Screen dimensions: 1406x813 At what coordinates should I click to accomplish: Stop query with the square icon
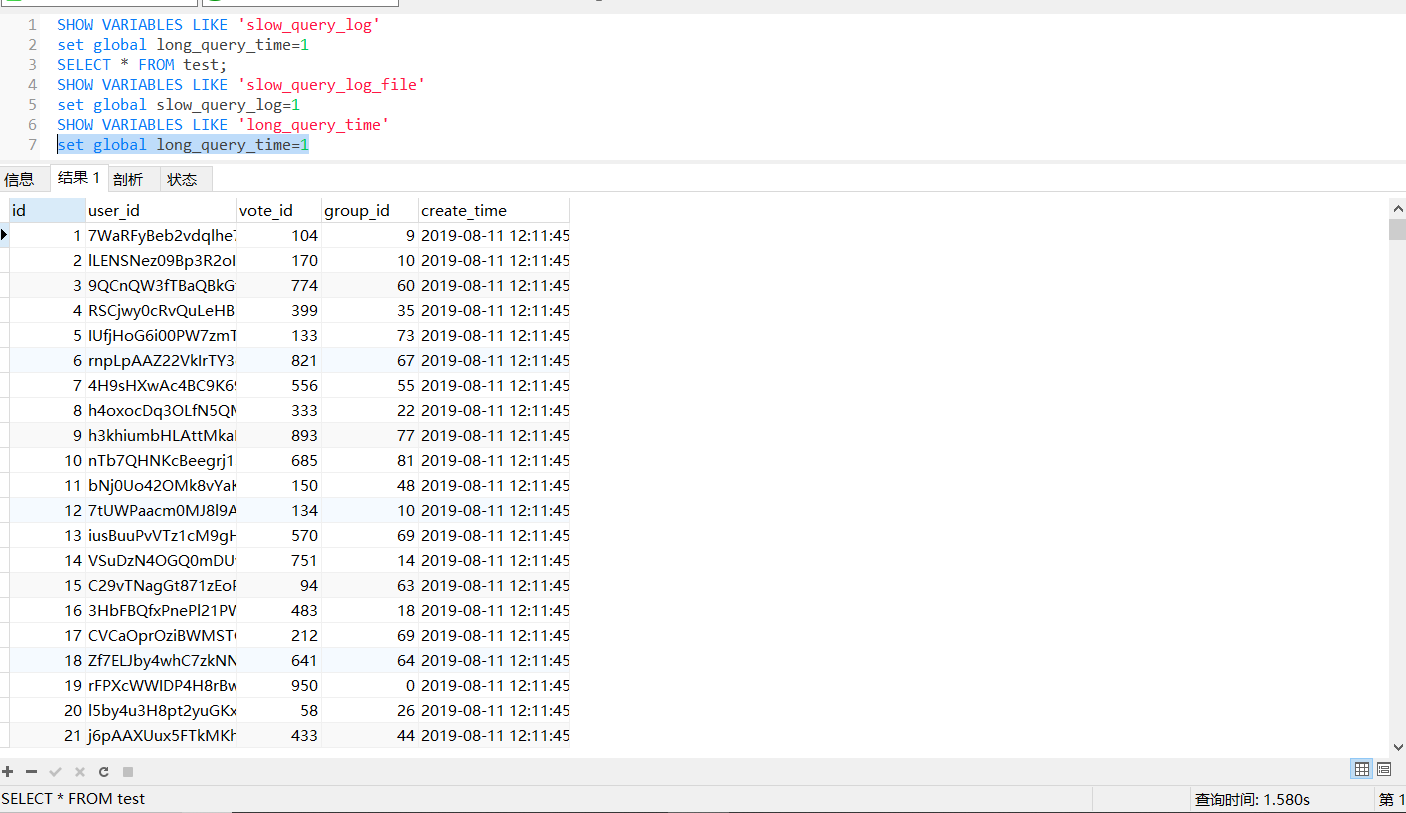[x=128, y=772]
